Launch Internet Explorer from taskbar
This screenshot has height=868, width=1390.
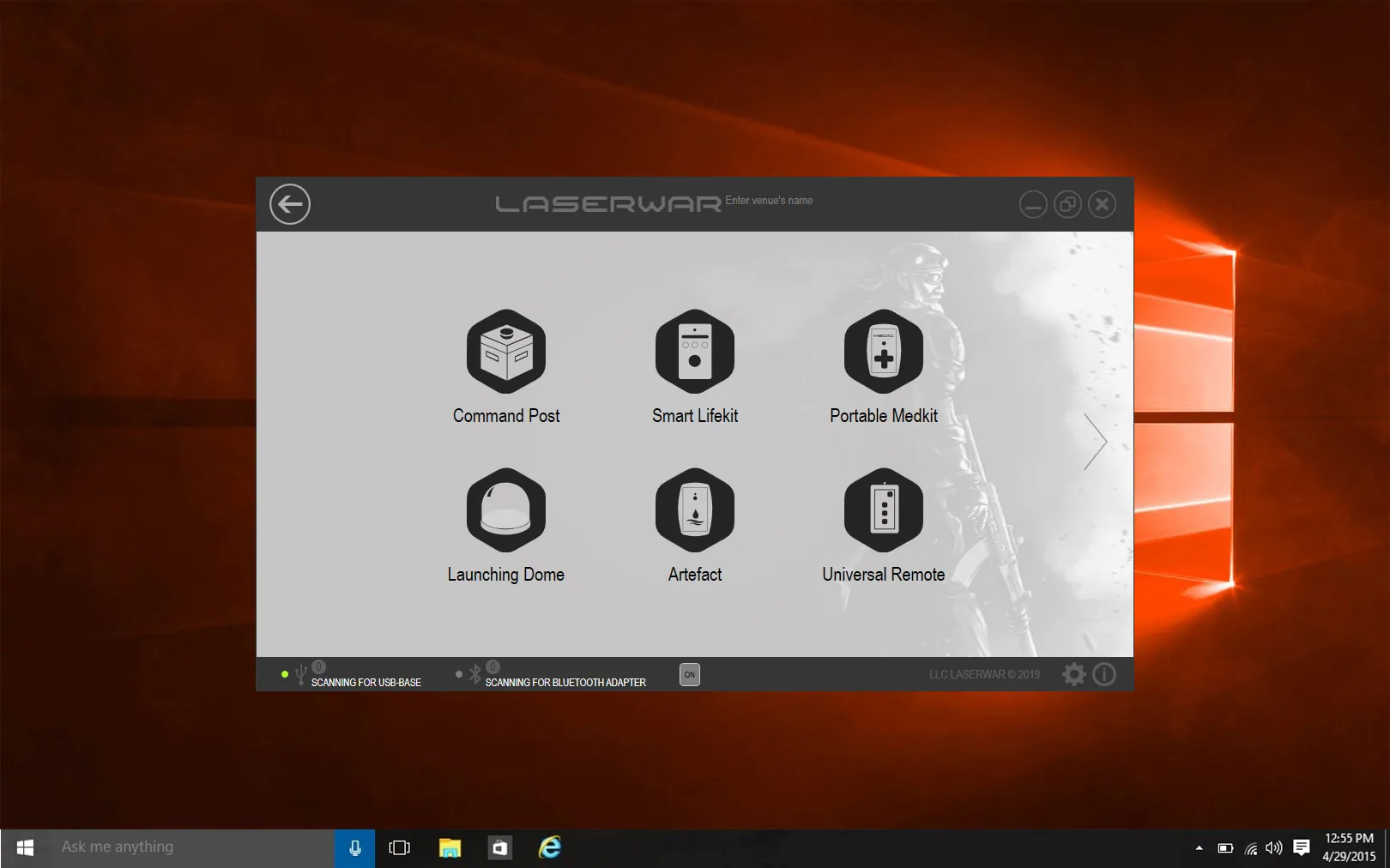(x=550, y=847)
